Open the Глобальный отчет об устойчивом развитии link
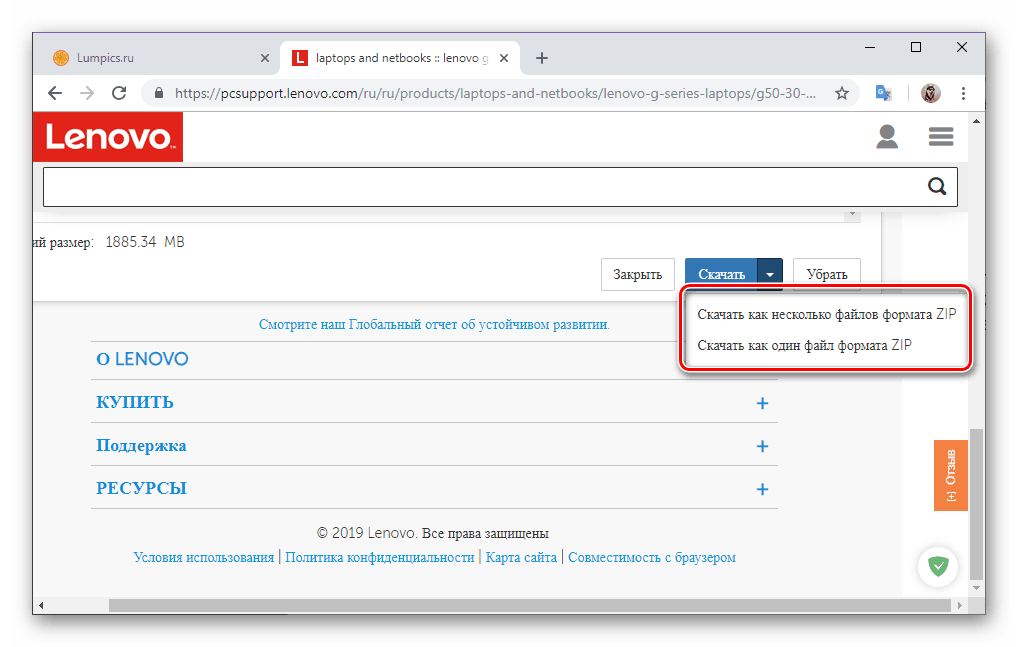Screen dimensions: 1018x647 434,324
